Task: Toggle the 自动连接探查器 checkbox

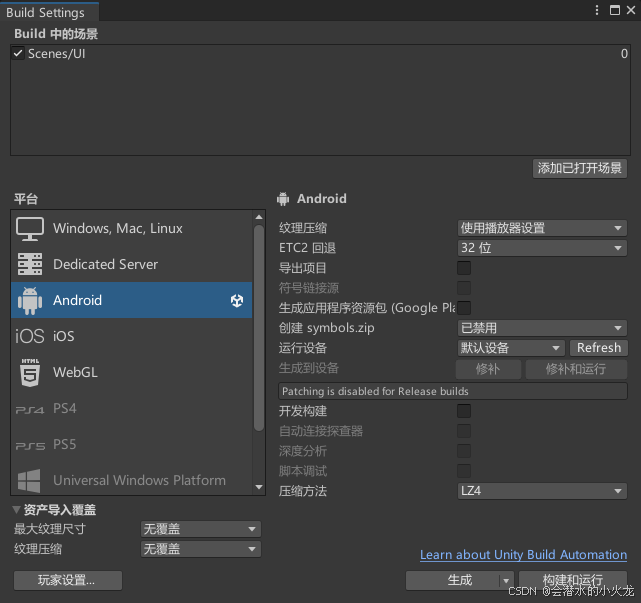Action: [x=464, y=431]
